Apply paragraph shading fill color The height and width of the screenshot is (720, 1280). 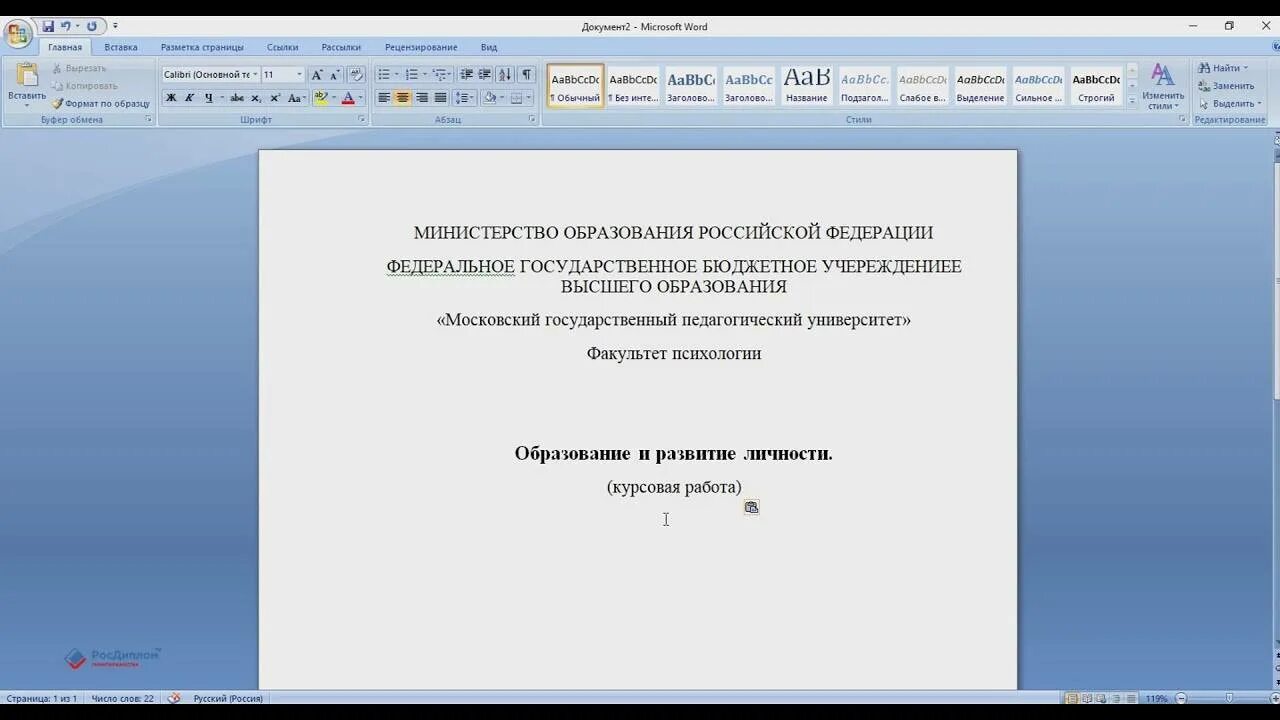pyautogui.click(x=489, y=98)
